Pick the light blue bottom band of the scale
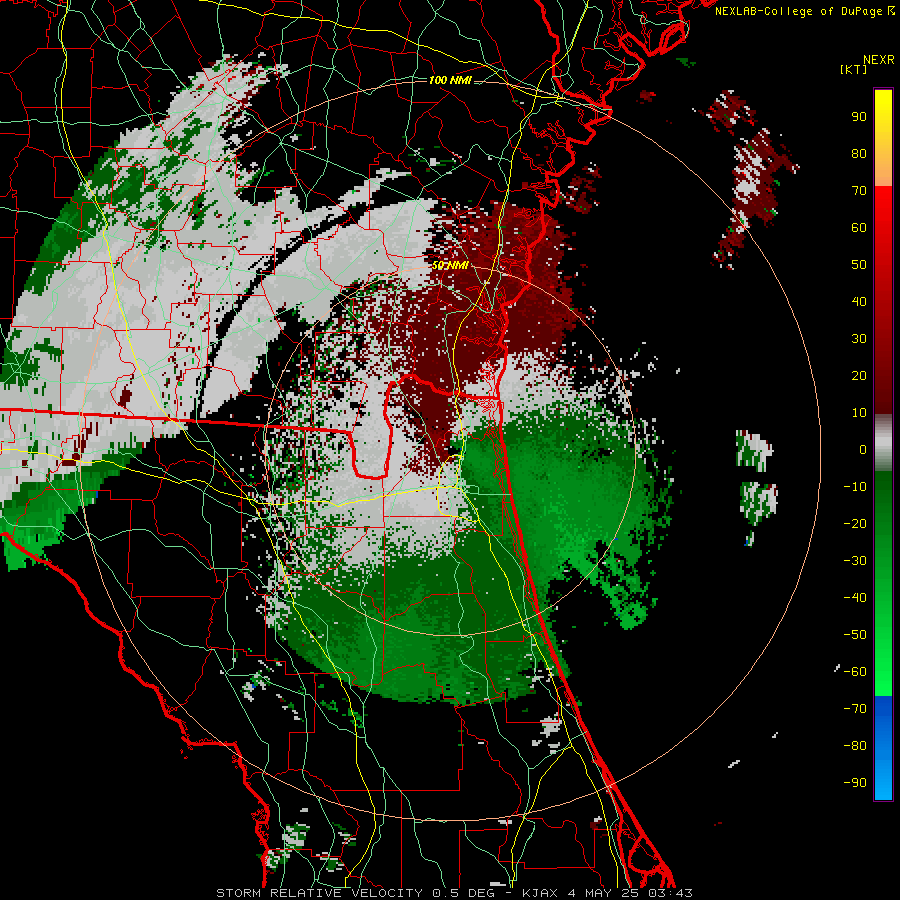The width and height of the screenshot is (900, 900). pos(883,778)
